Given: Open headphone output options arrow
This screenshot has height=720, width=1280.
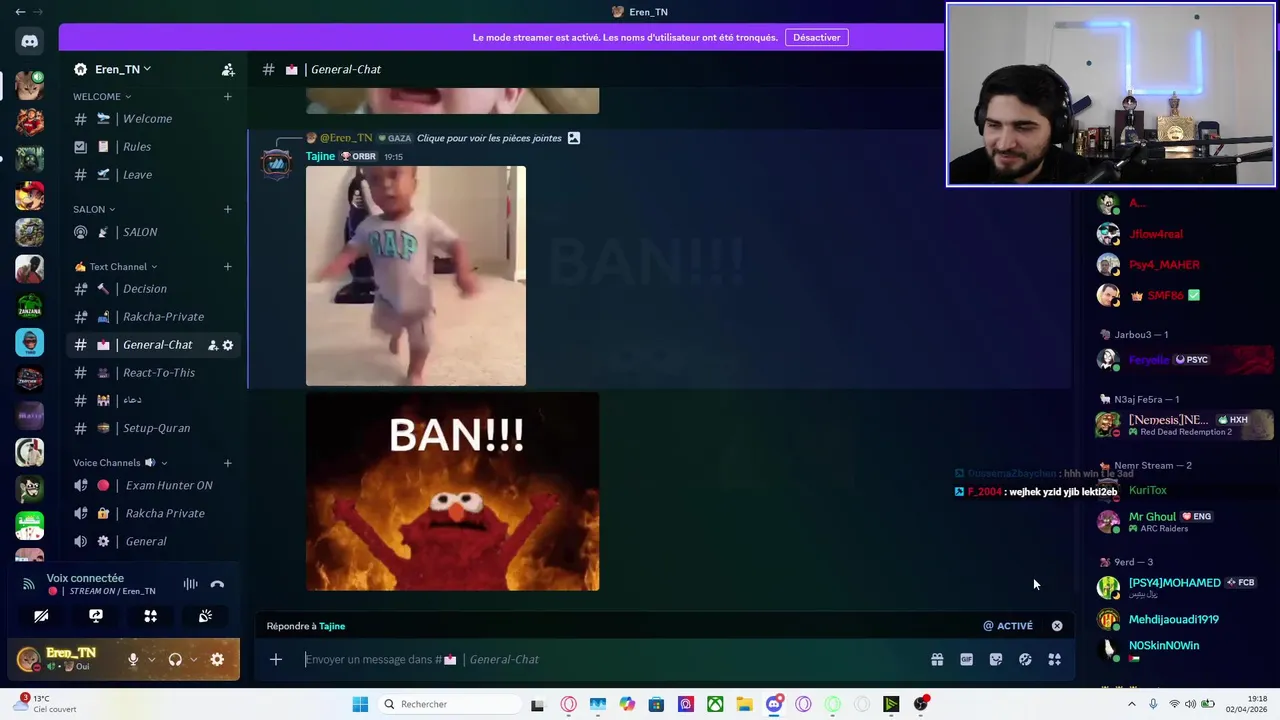Looking at the screenshot, I should [193, 659].
